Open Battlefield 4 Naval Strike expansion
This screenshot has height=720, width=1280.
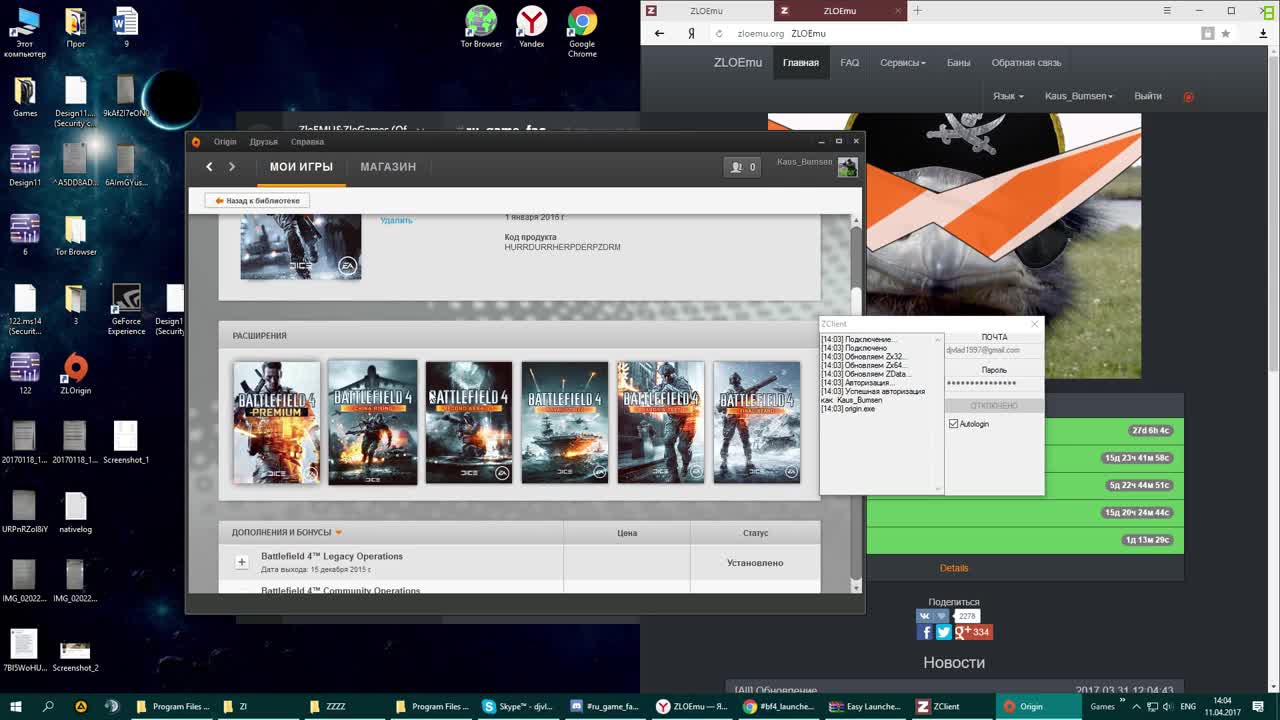click(x=565, y=423)
